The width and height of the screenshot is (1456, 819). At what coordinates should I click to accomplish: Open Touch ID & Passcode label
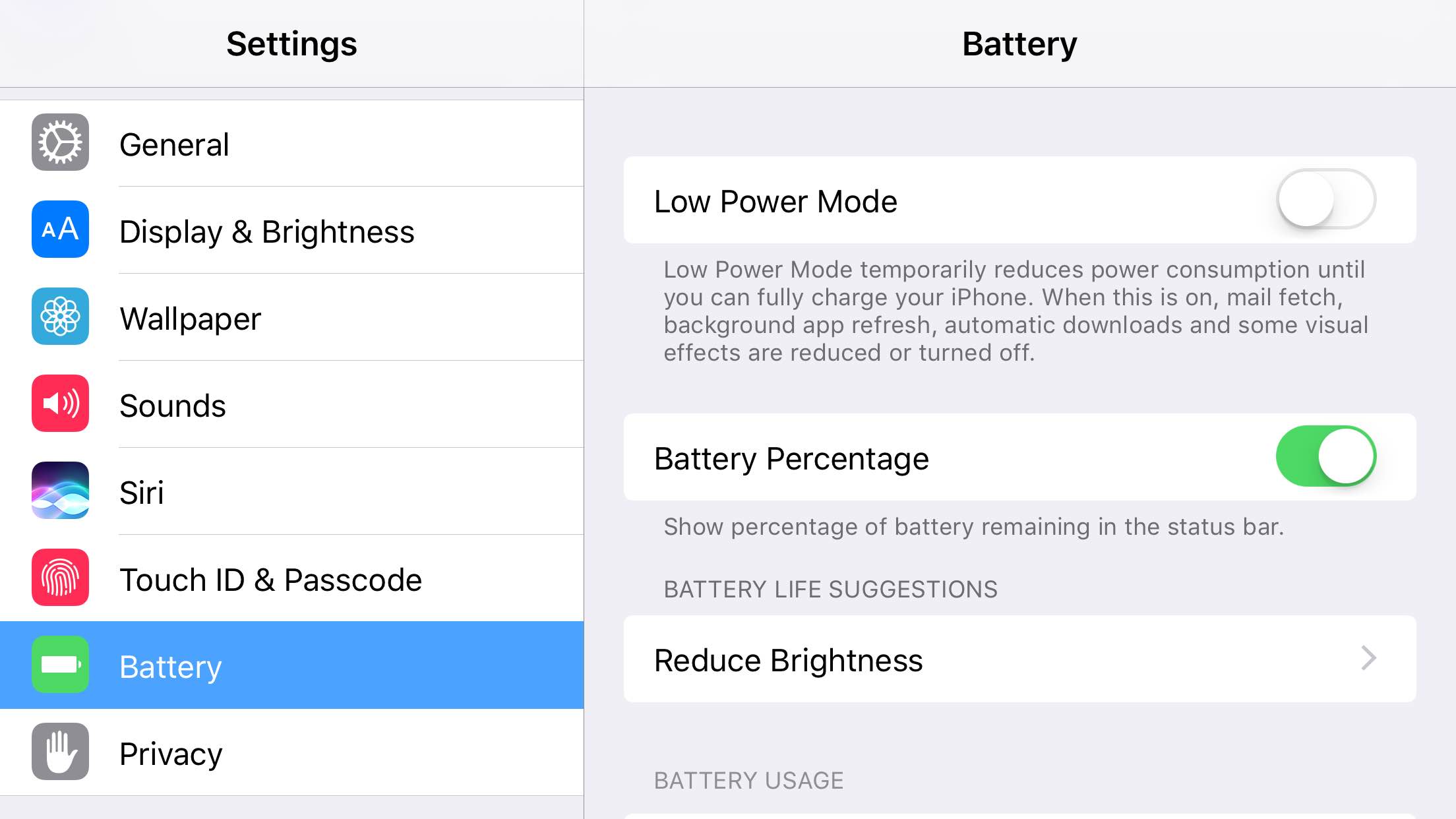(271, 580)
